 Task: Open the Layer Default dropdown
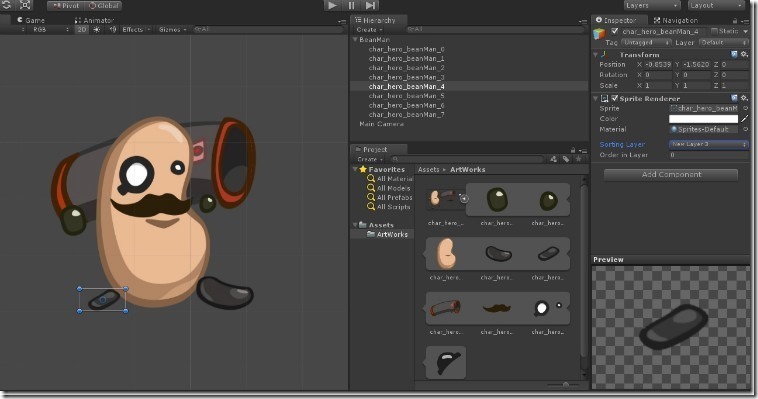724,43
